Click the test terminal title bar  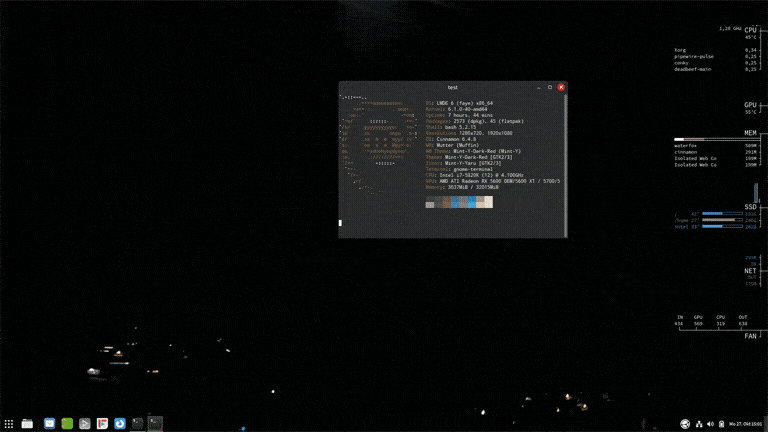tap(453, 88)
